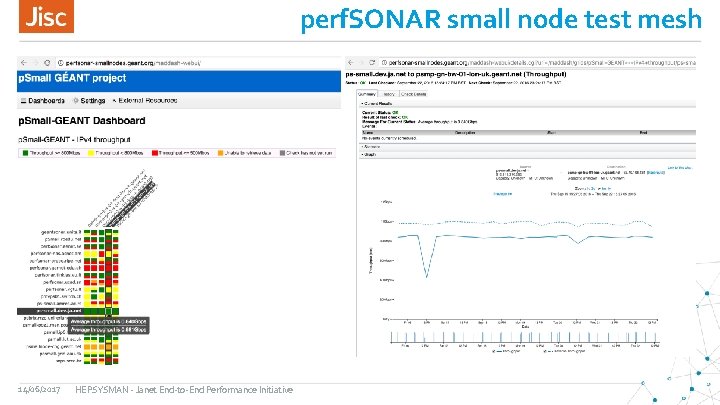Click the pSmall-GEANT Dashboard heading
This screenshot has width=720, height=405.
pyautogui.click(x=82, y=121)
